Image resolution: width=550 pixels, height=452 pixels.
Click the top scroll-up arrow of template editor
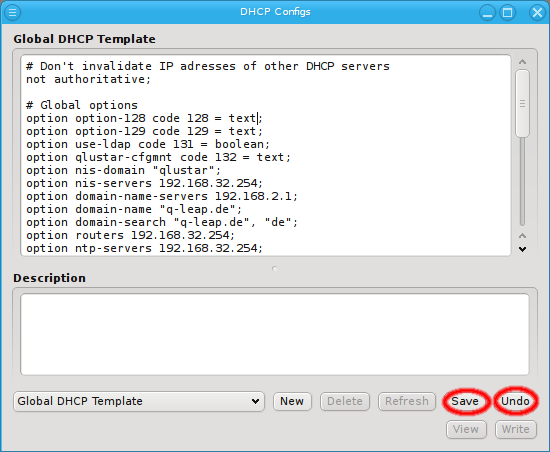point(522,62)
